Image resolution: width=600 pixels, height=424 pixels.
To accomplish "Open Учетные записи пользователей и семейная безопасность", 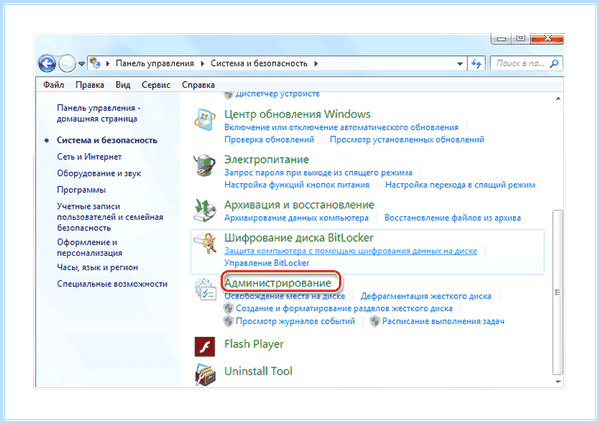I will pyautogui.click(x=110, y=217).
